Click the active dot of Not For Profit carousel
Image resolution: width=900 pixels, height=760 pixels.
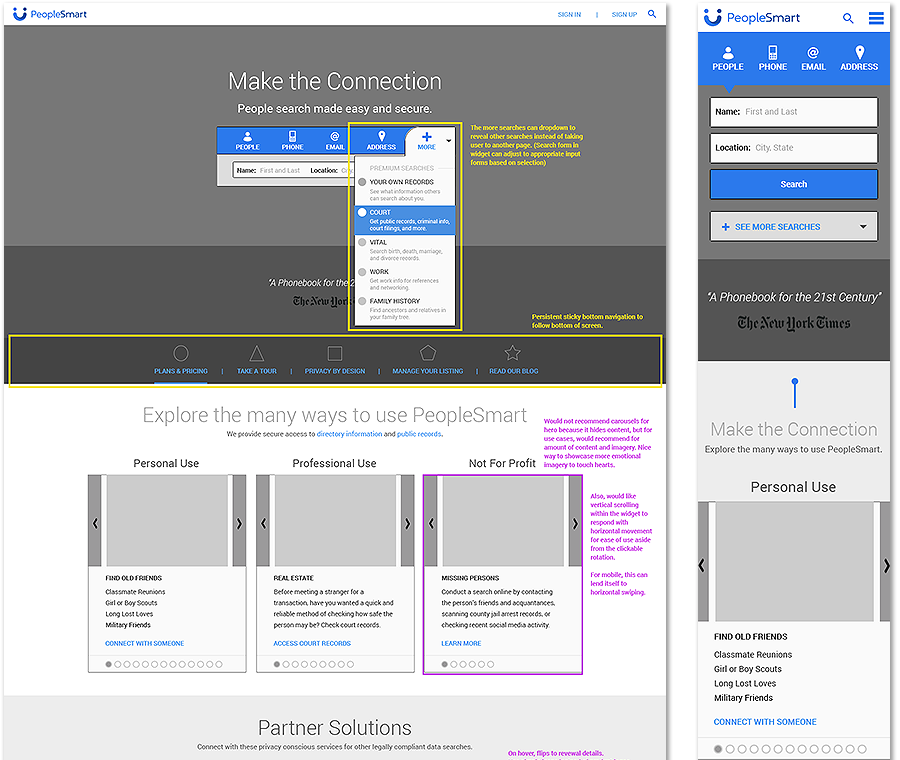point(444,664)
